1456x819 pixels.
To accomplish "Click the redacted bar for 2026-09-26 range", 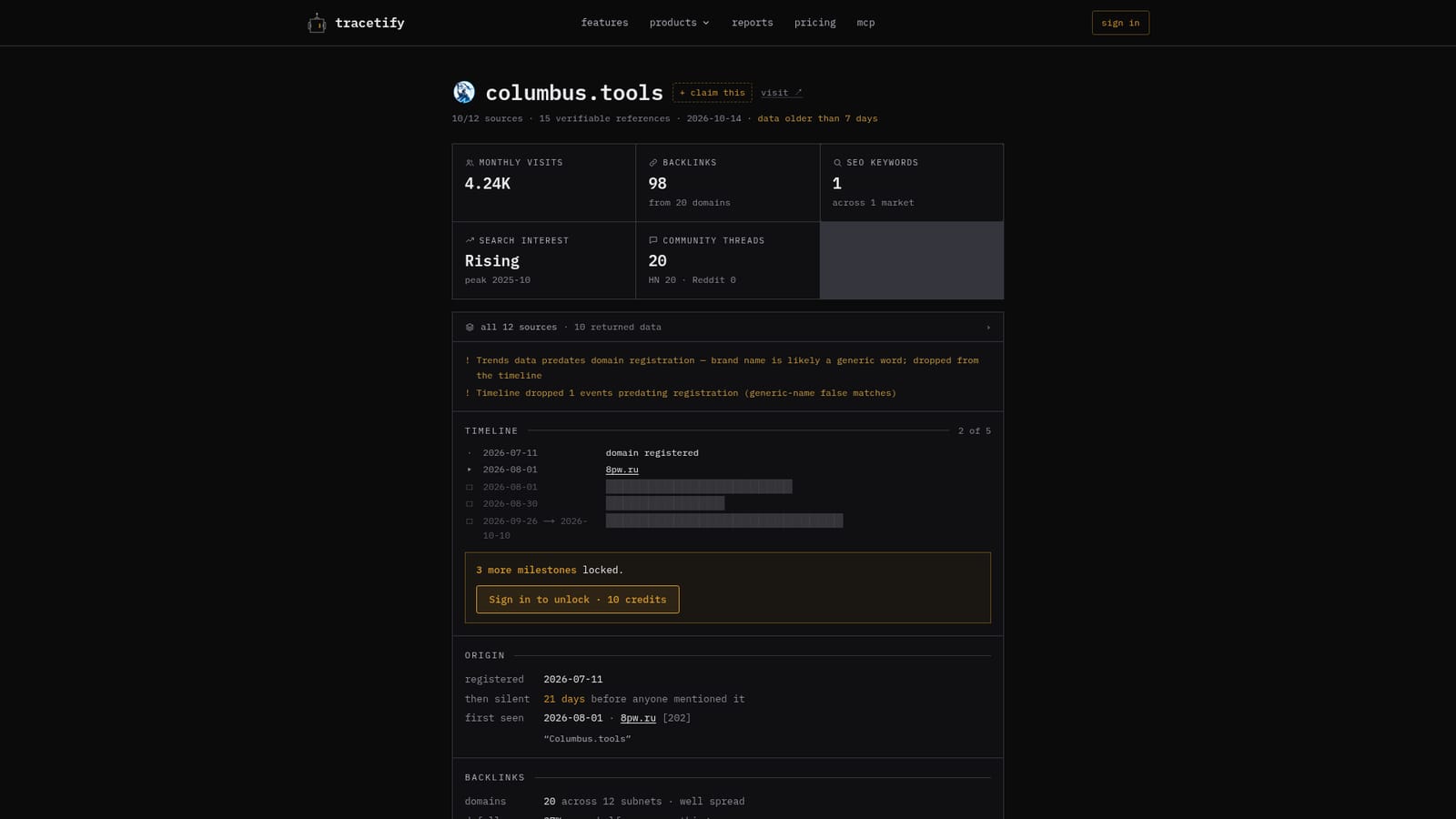I will 724,521.
